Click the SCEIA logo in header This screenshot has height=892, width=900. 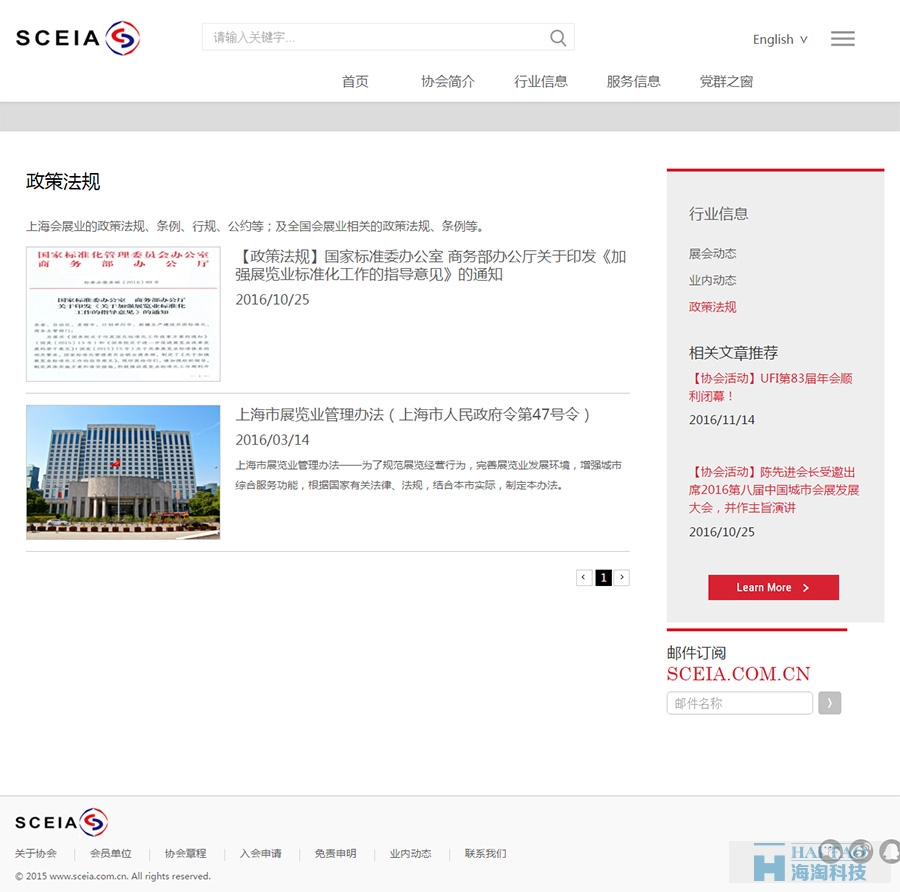point(77,38)
